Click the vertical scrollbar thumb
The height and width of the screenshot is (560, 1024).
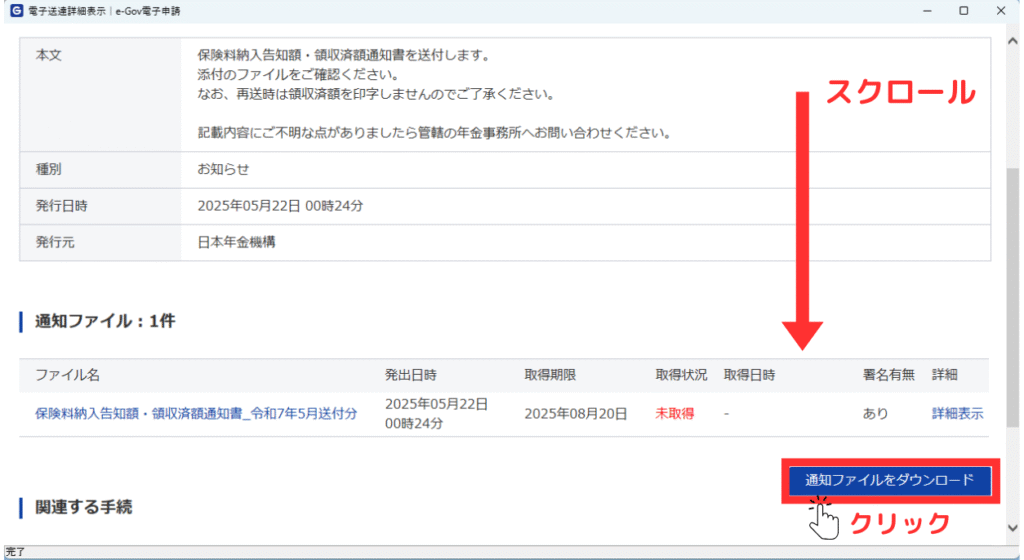[x=1013, y=297]
